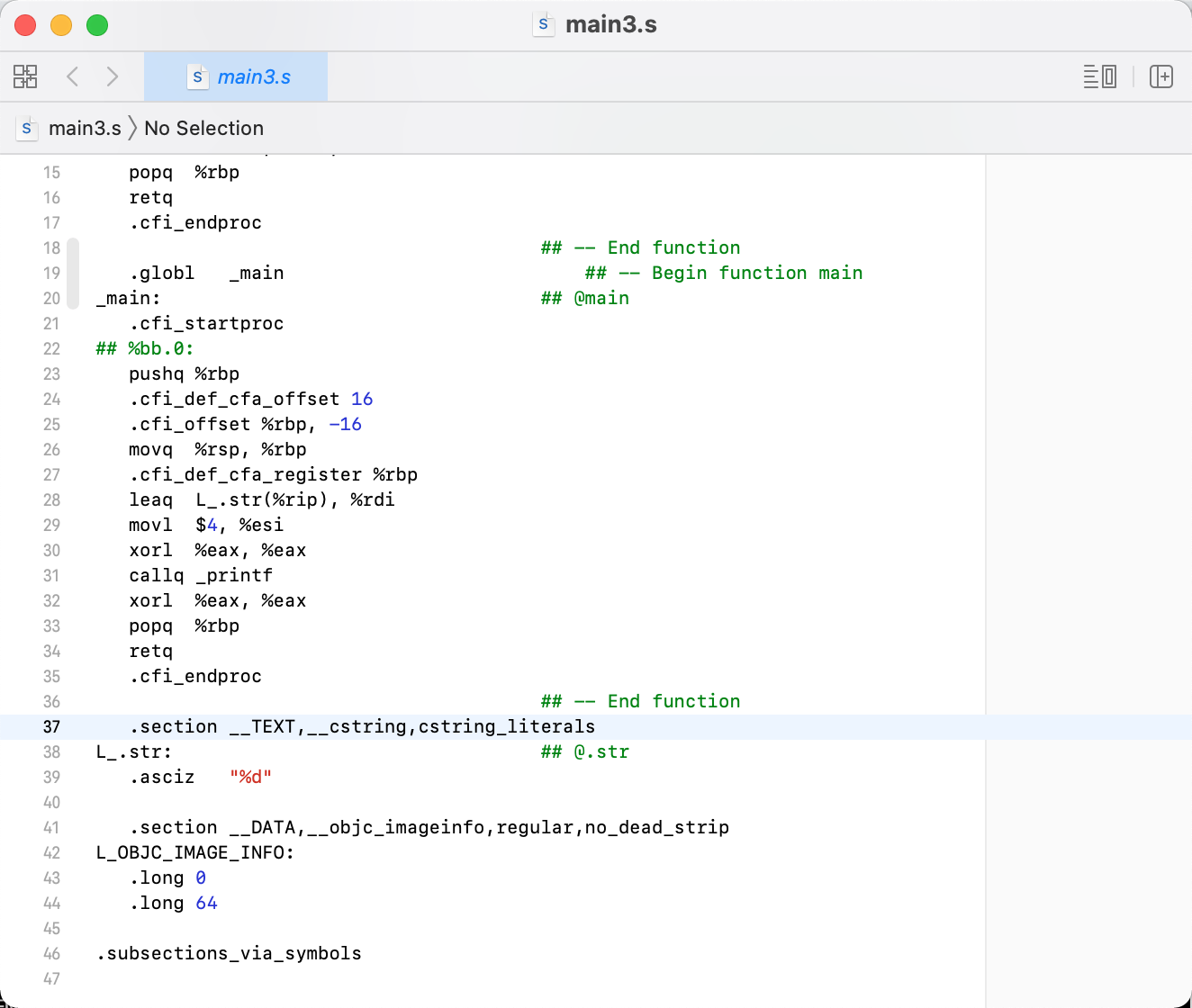Open the No Selection jump bar menu
The image size is (1192, 1008).
tap(204, 128)
